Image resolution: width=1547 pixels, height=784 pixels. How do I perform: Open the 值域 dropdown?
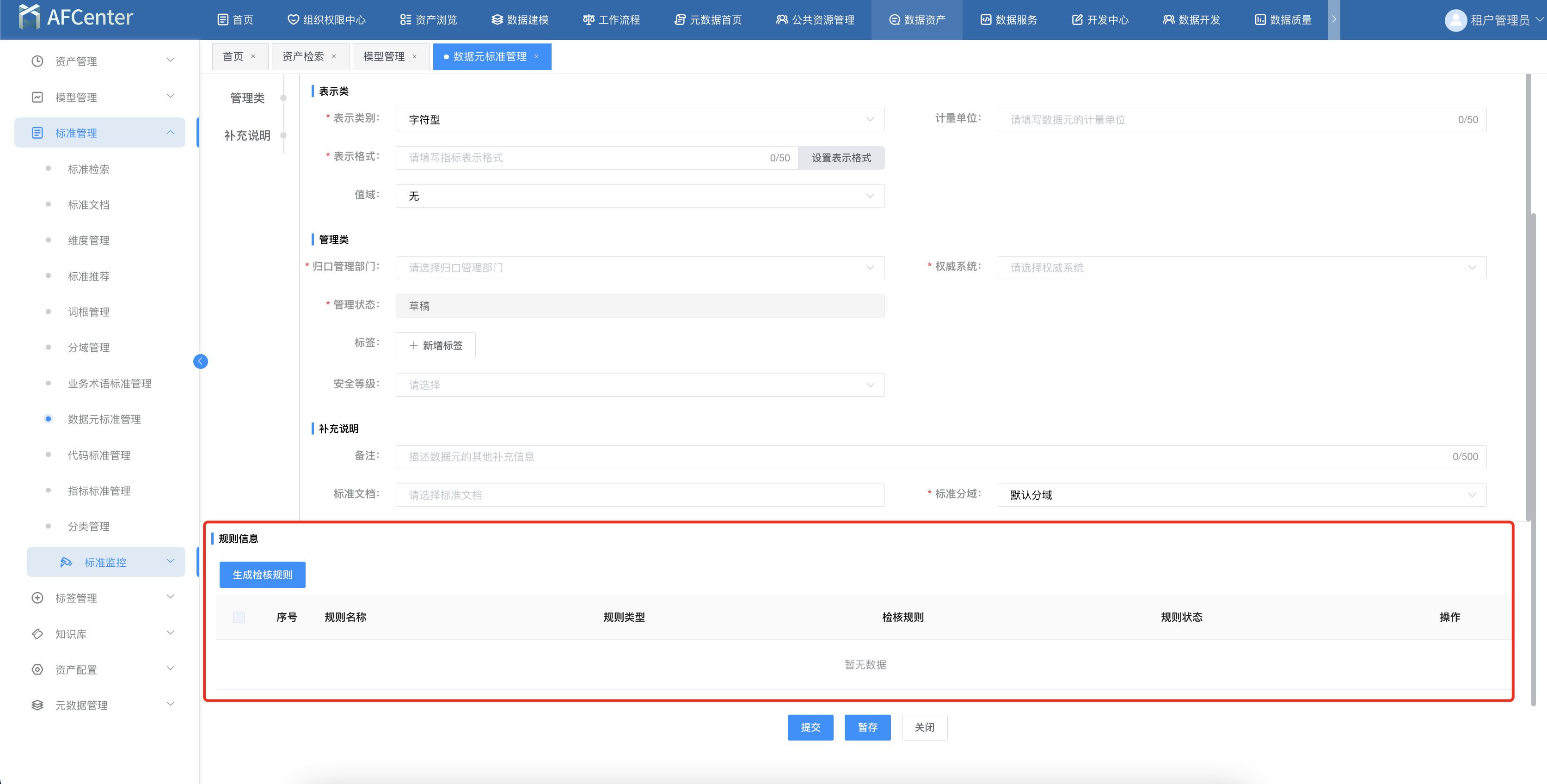(x=639, y=196)
